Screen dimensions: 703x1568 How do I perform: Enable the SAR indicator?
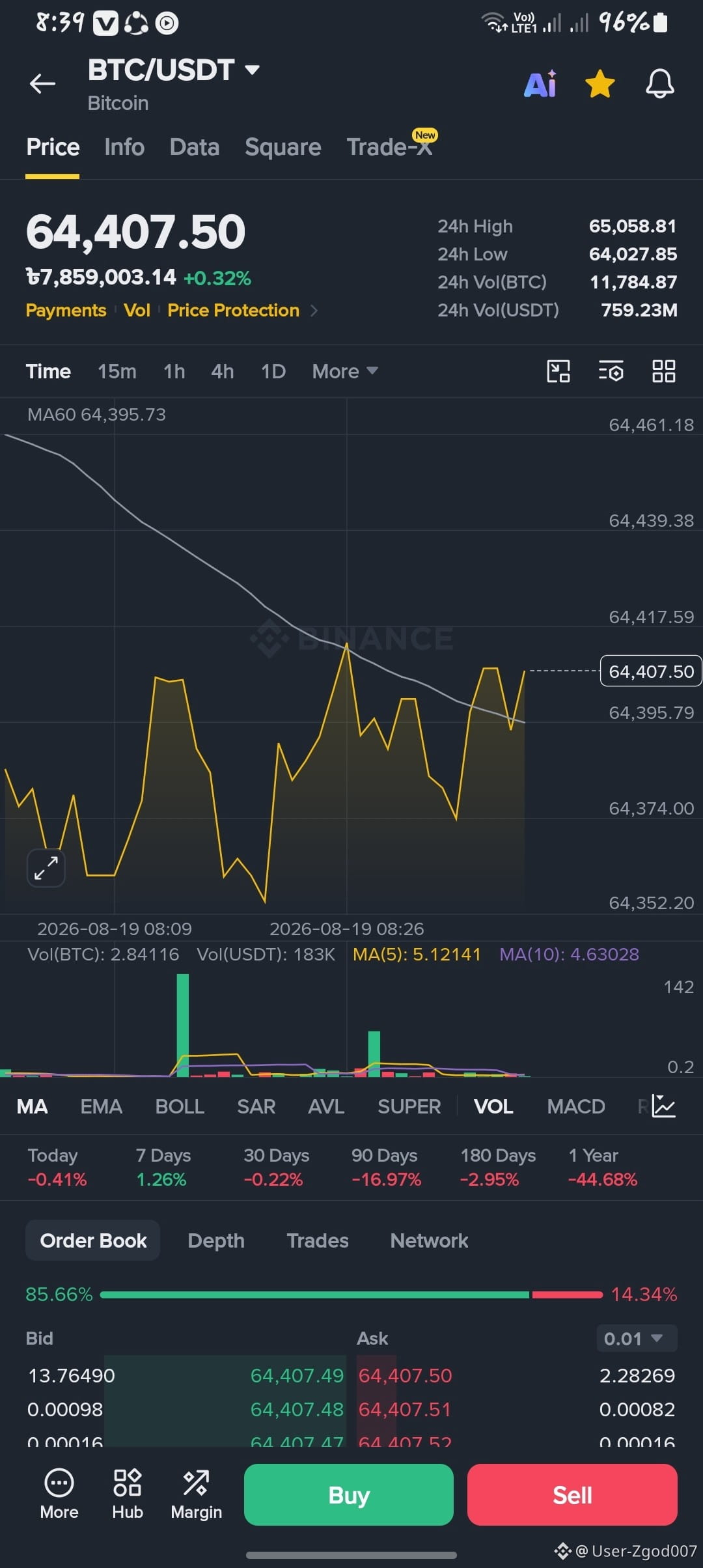256,1106
